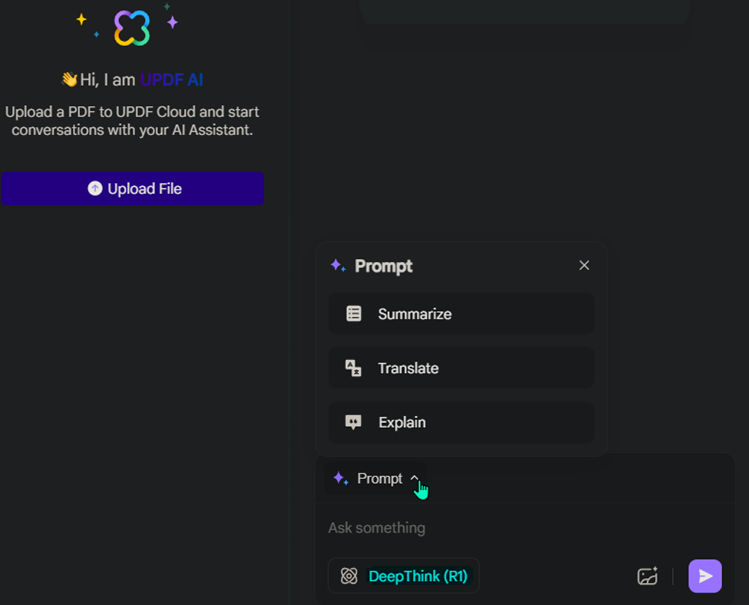
Task: Click the image upload icon near send
Action: click(648, 576)
